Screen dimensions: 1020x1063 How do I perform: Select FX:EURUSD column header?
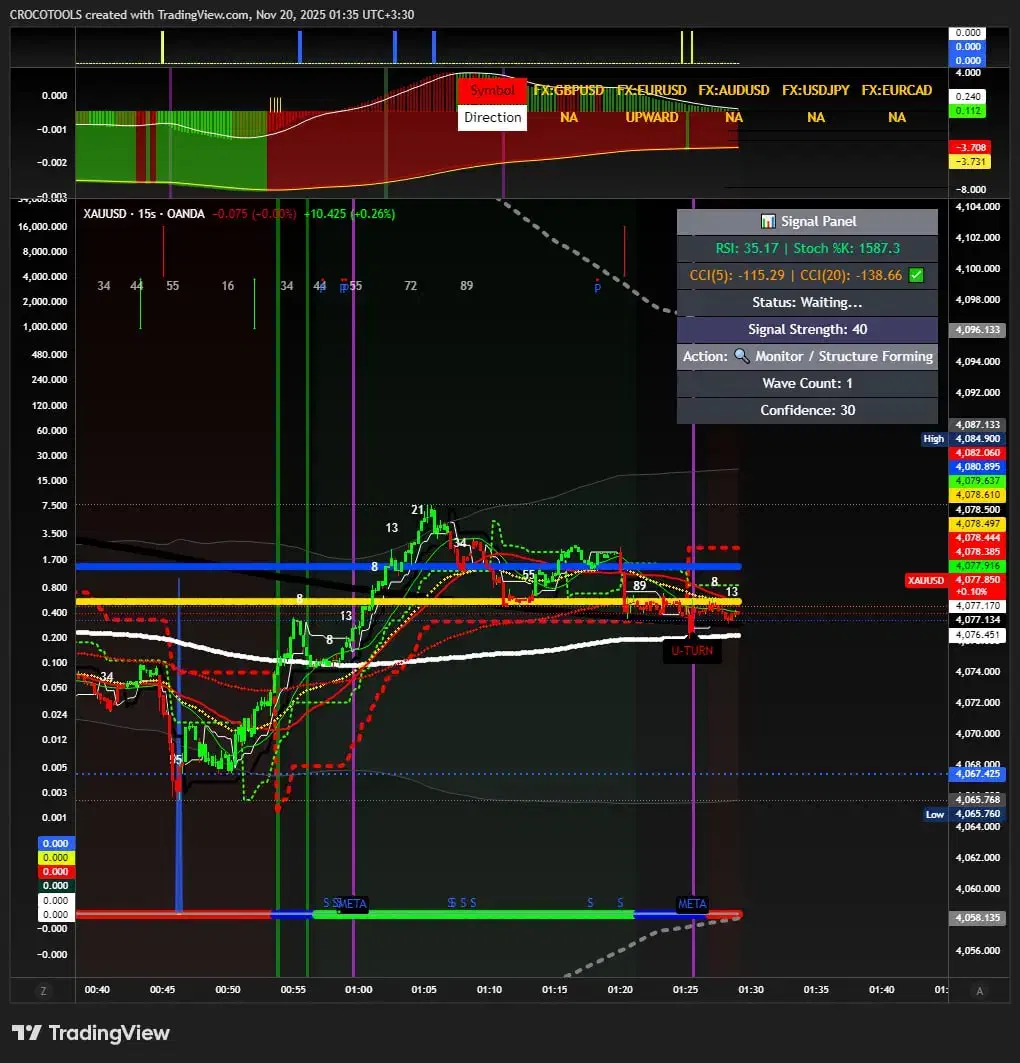(x=651, y=90)
